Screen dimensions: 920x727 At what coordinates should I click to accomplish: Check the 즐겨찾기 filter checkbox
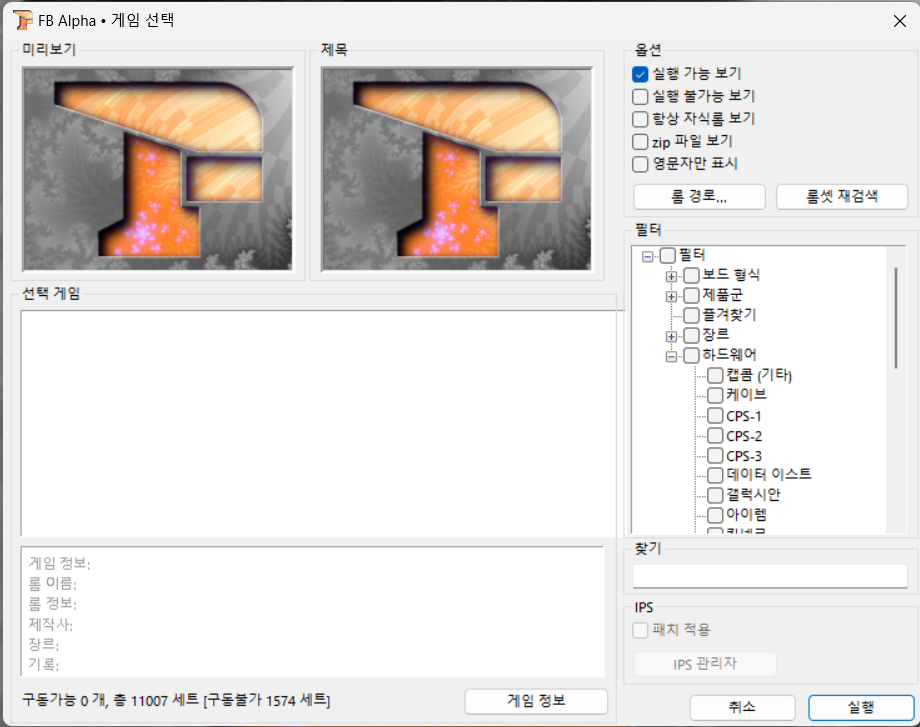tap(691, 316)
